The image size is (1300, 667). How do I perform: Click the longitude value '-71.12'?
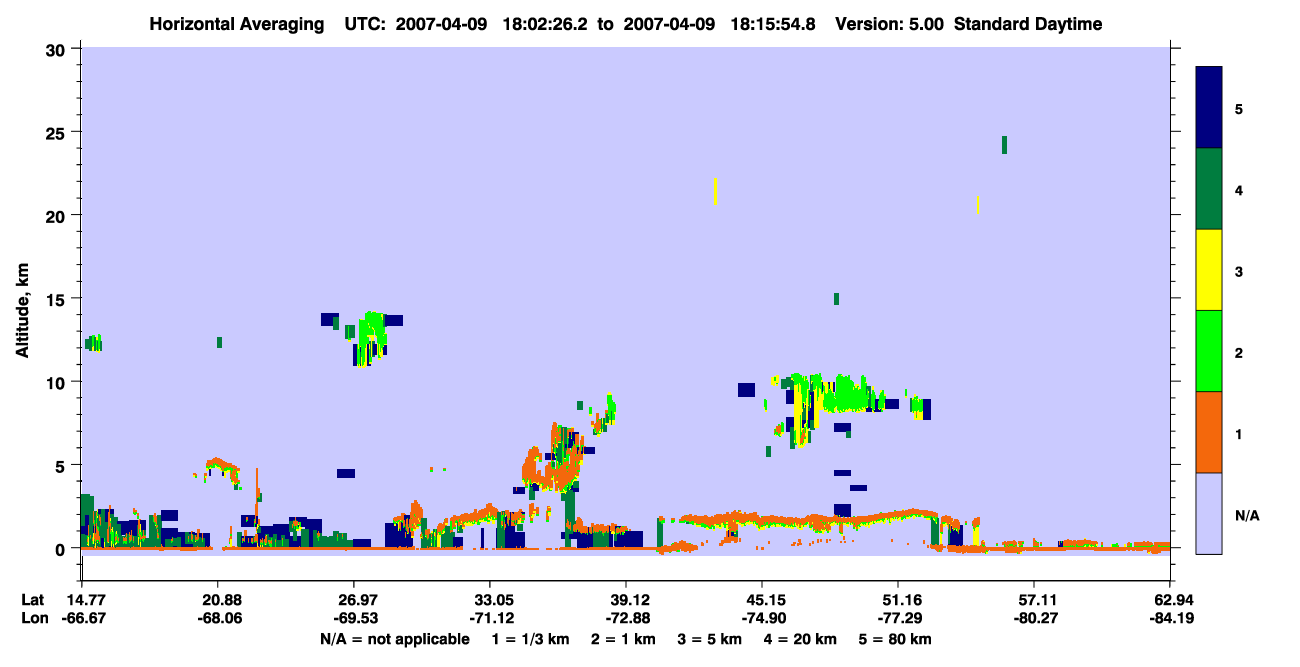[490, 619]
